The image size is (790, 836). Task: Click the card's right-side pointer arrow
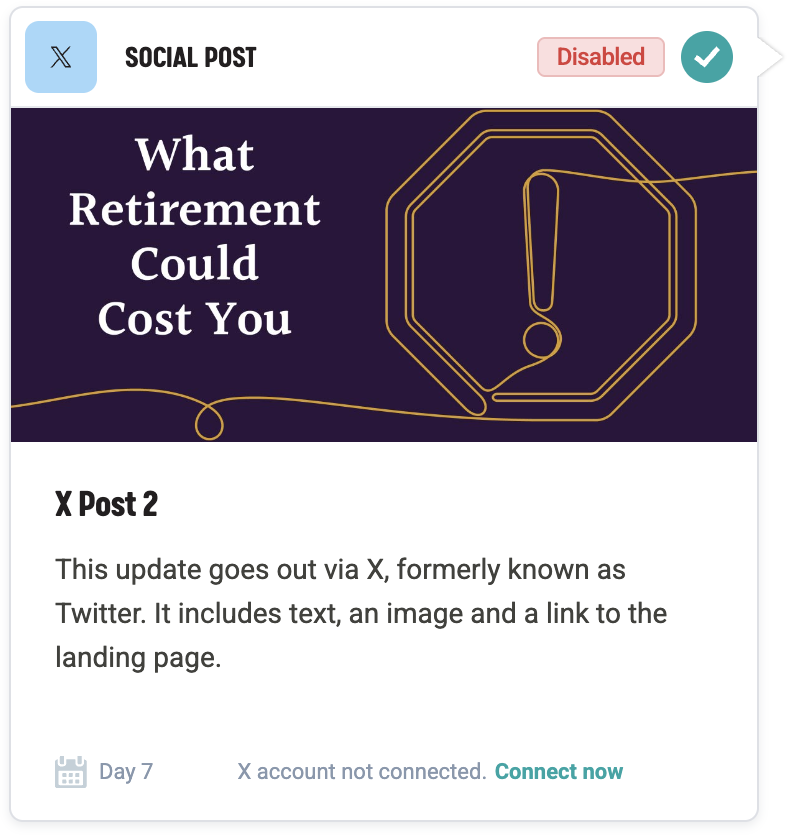[x=769, y=57]
